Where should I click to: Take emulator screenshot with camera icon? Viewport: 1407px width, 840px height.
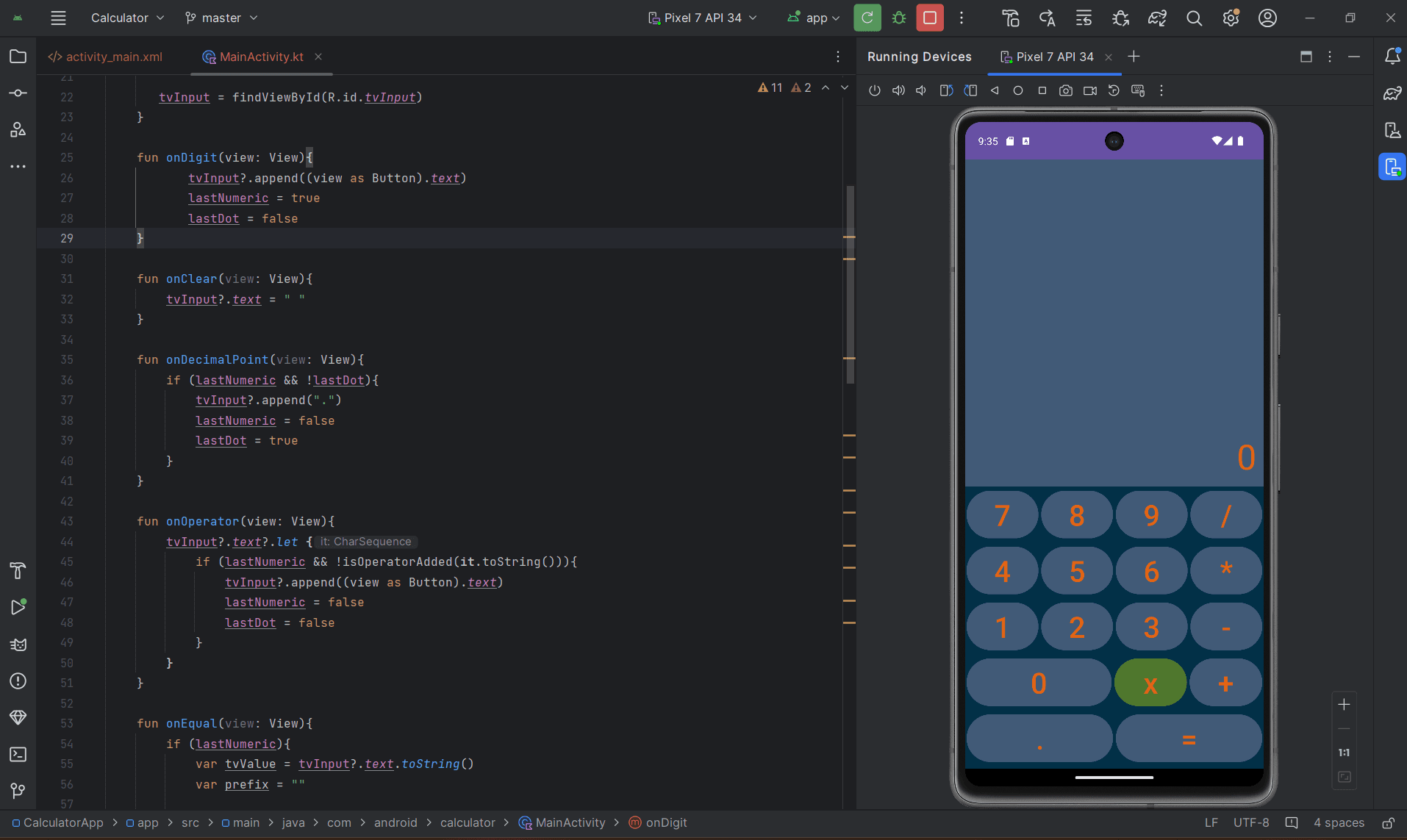(1065, 90)
